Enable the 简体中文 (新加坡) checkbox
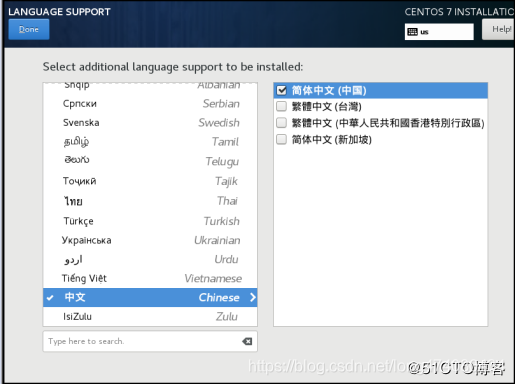Viewport: 515px width, 385px height. (282, 139)
